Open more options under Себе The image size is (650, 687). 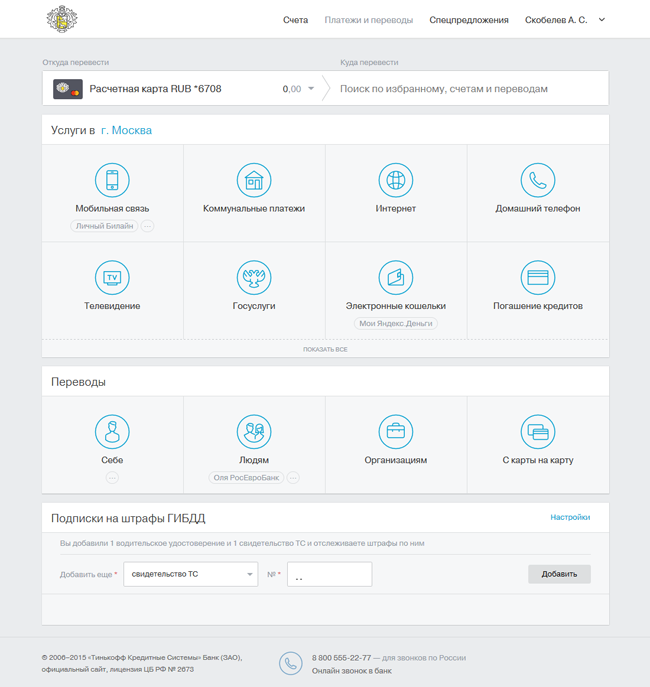point(112,478)
